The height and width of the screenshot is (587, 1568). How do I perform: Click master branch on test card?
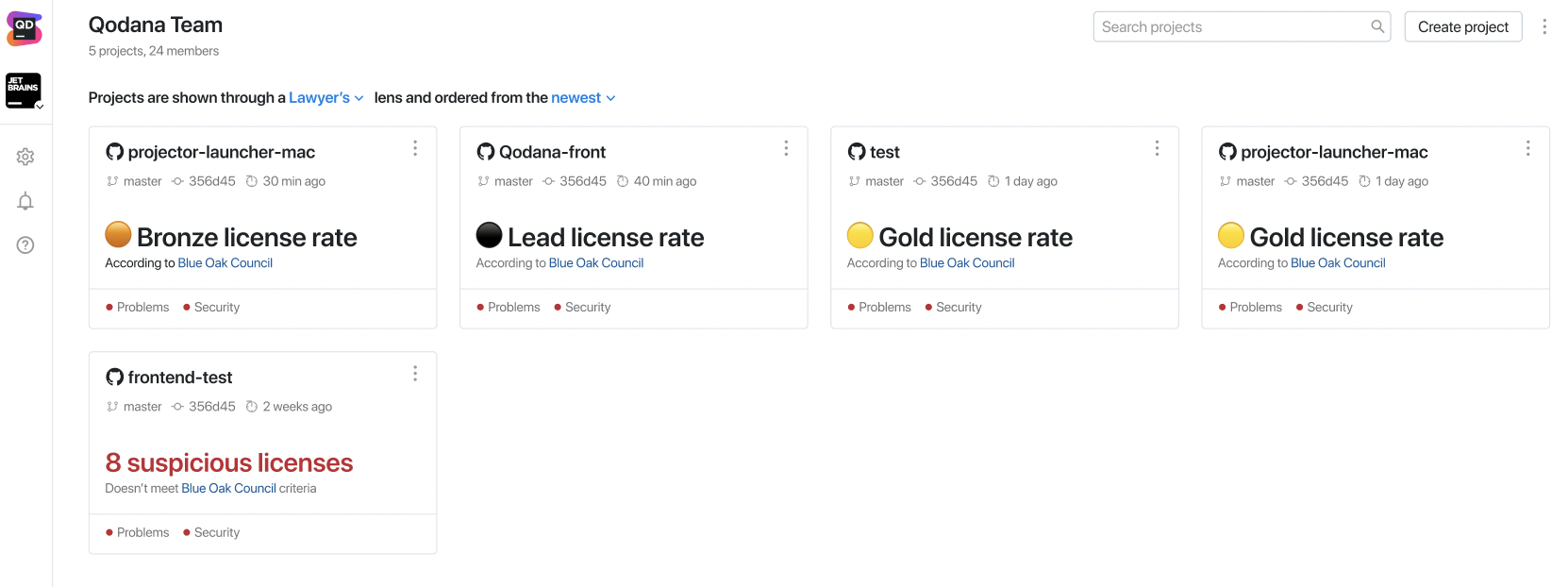pos(884,181)
